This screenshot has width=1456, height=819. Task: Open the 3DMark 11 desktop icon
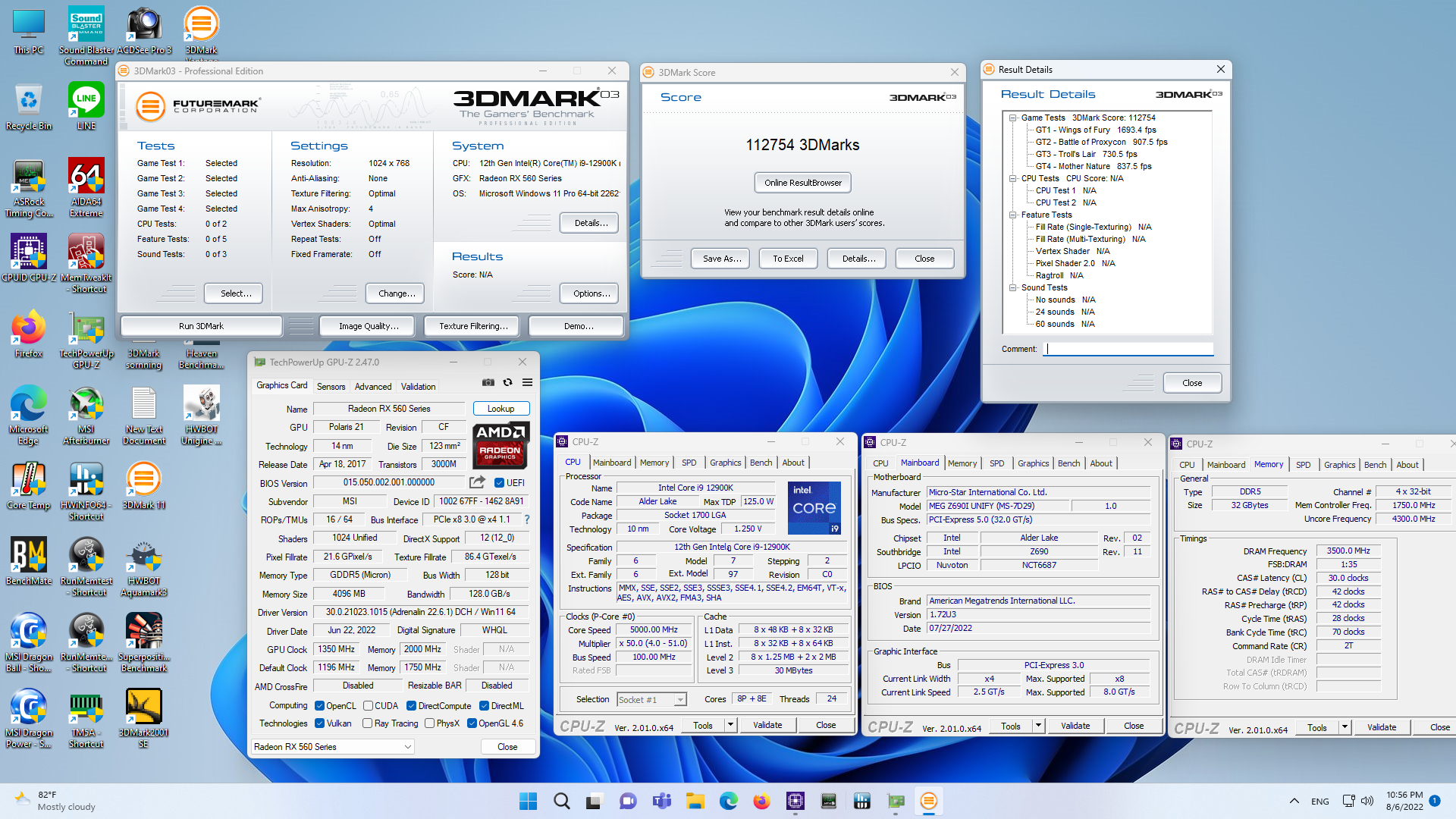pos(143,485)
